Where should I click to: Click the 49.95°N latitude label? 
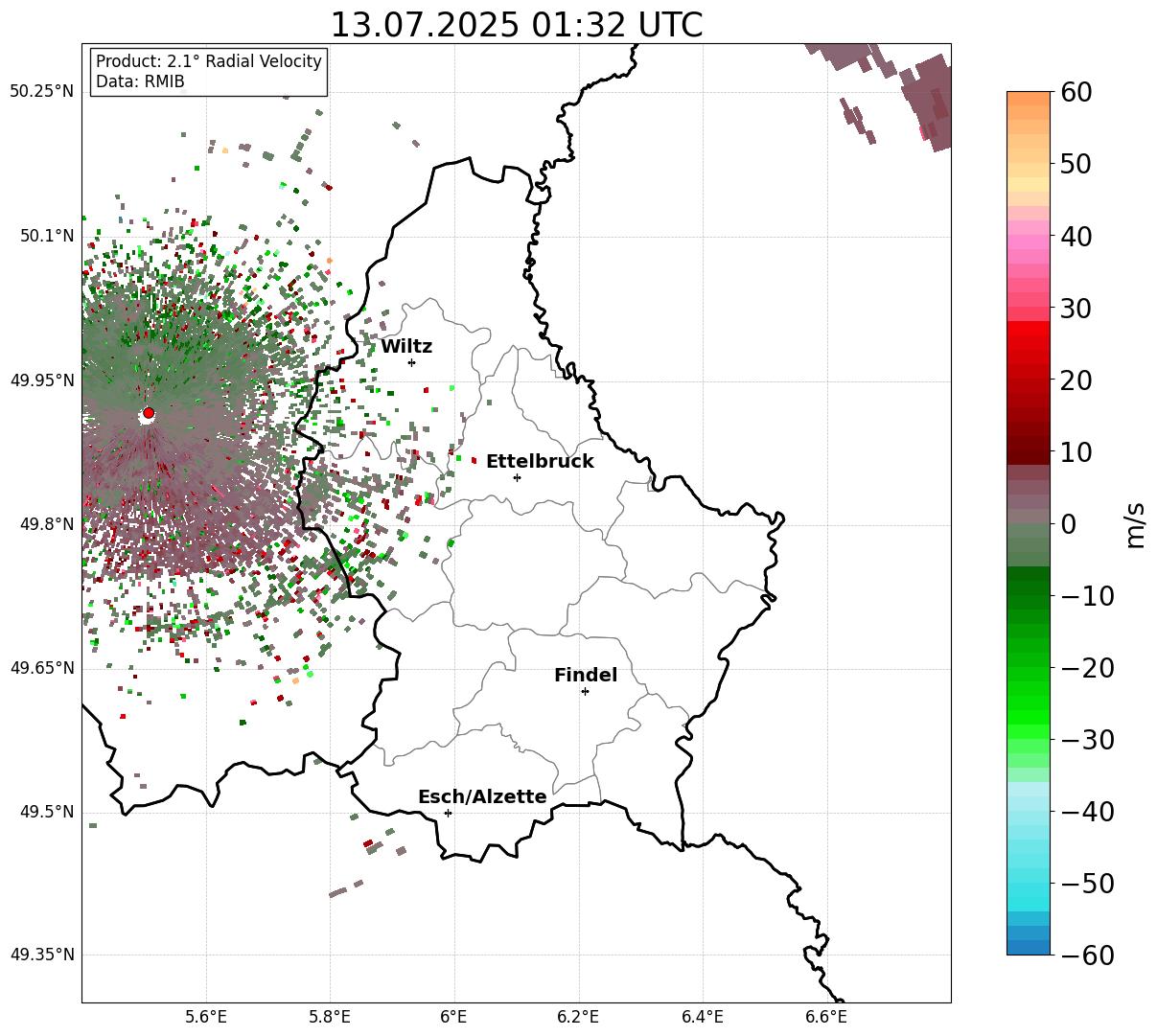[41, 380]
